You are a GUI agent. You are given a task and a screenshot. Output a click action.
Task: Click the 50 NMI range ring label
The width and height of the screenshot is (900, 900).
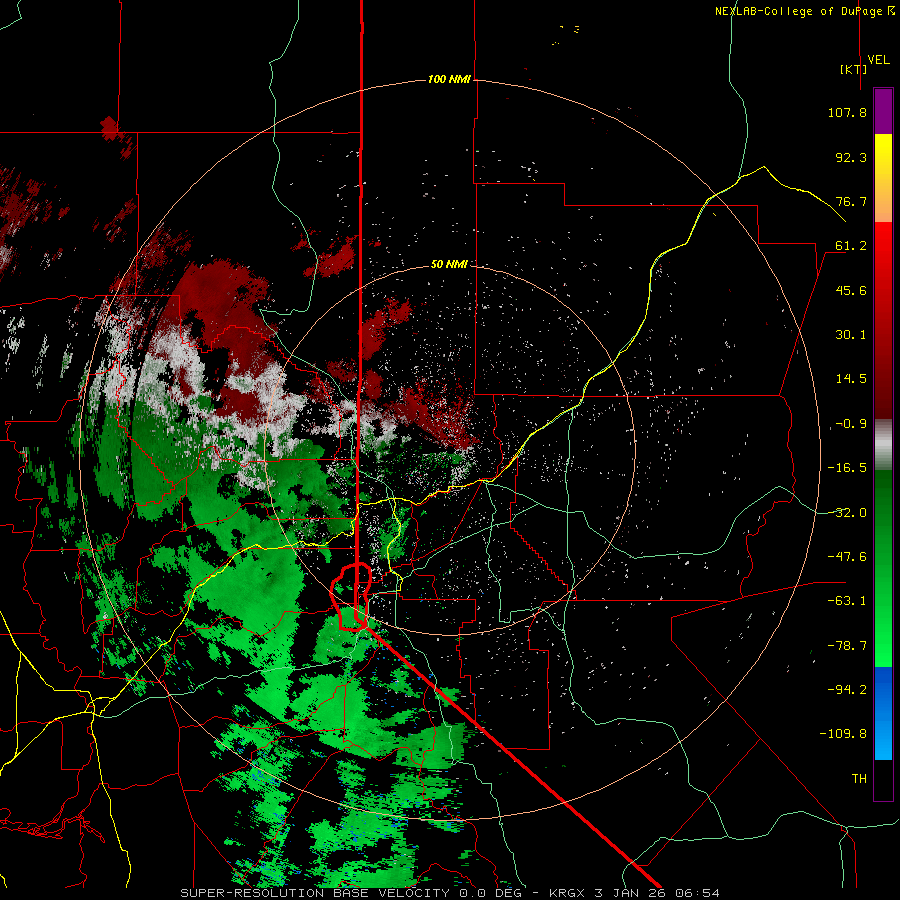(449, 265)
